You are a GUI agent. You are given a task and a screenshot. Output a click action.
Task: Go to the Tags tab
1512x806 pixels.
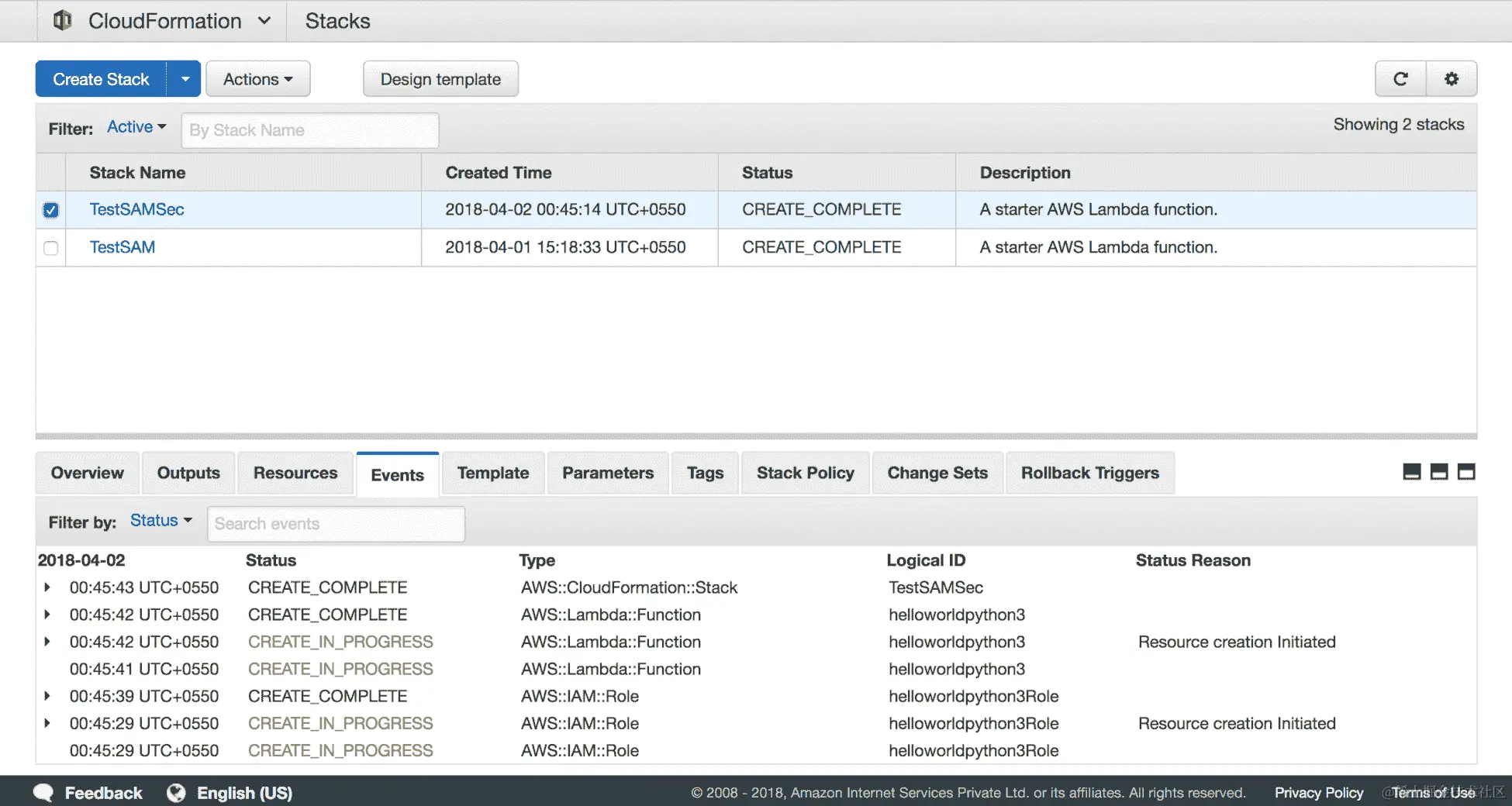point(705,473)
